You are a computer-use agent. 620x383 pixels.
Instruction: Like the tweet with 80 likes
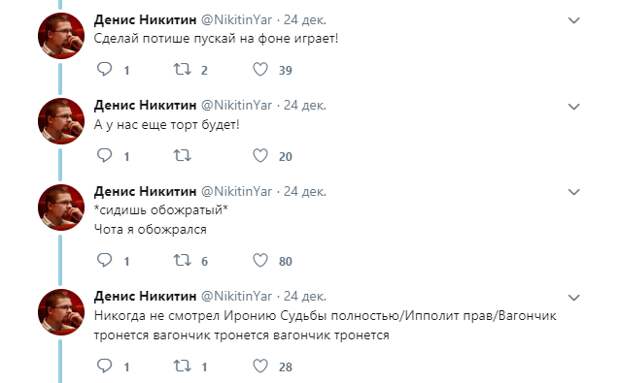point(260,260)
